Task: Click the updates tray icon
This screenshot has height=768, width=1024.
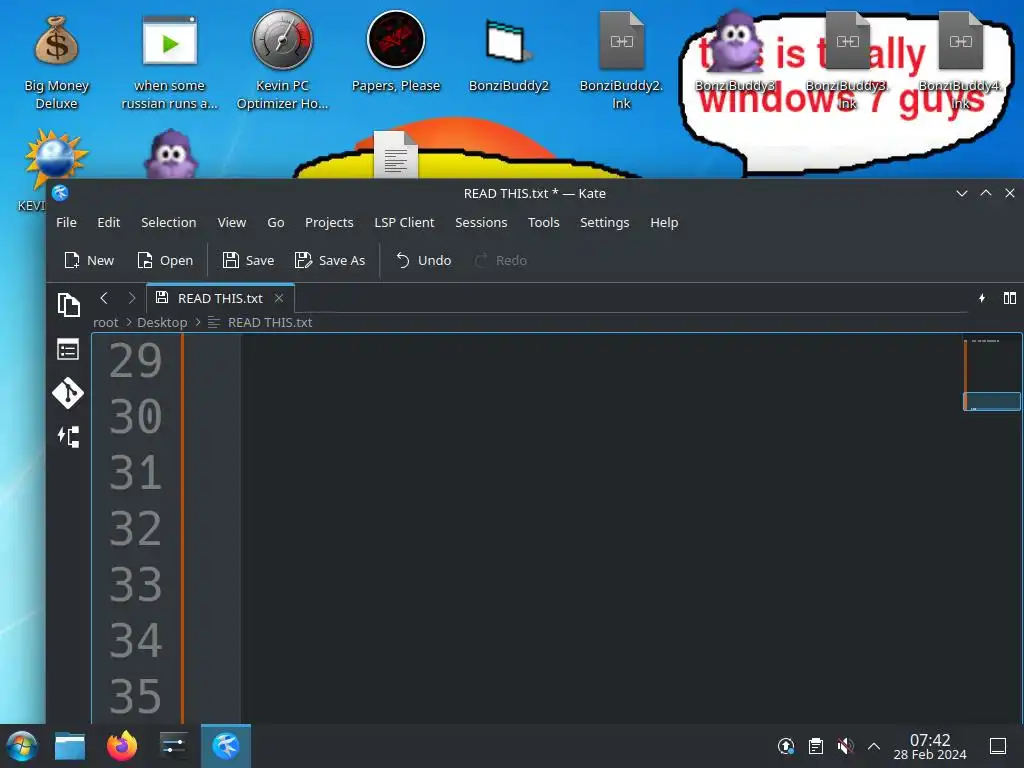Action: point(786,746)
